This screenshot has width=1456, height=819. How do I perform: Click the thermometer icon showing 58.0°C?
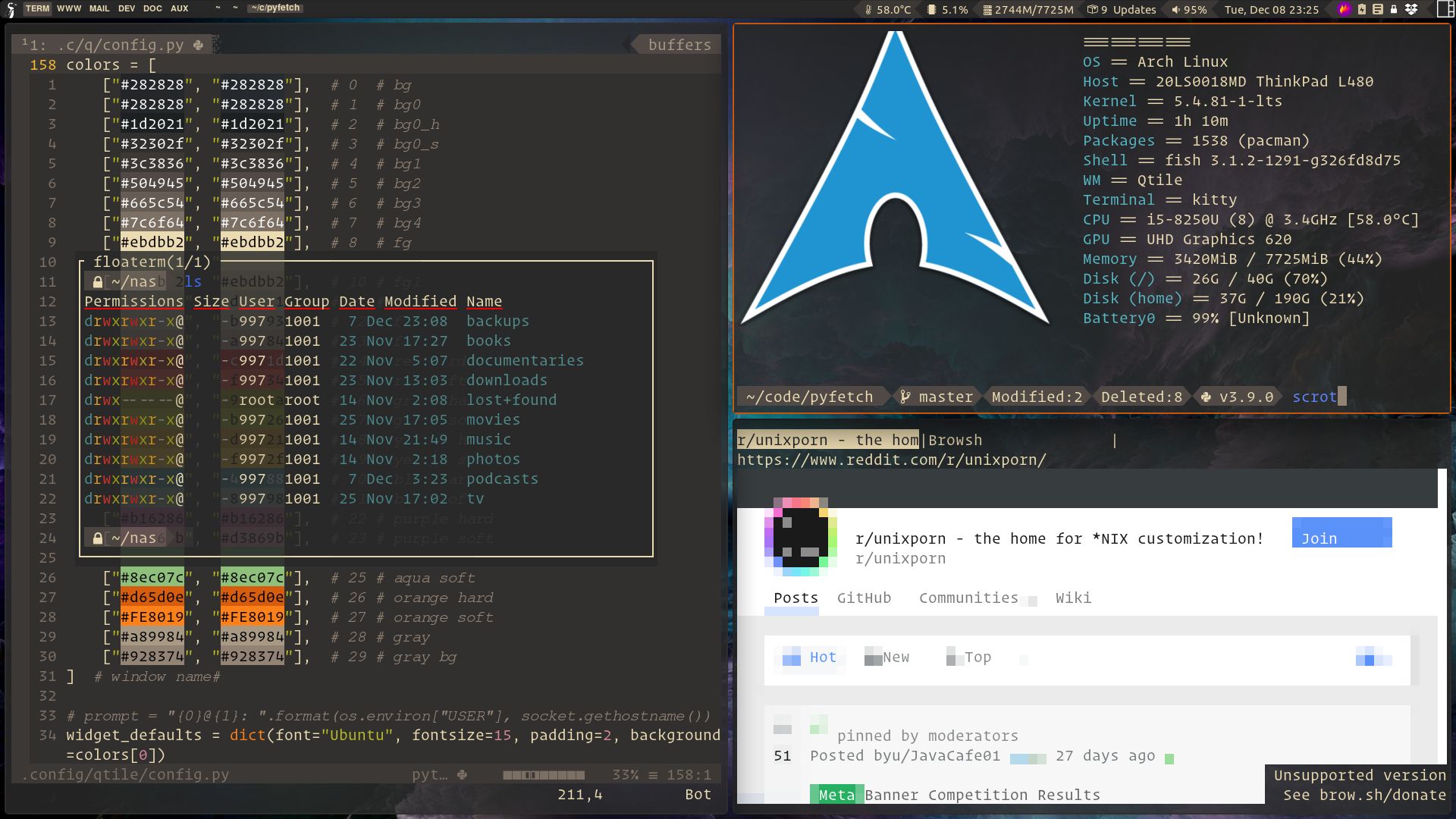point(871,10)
